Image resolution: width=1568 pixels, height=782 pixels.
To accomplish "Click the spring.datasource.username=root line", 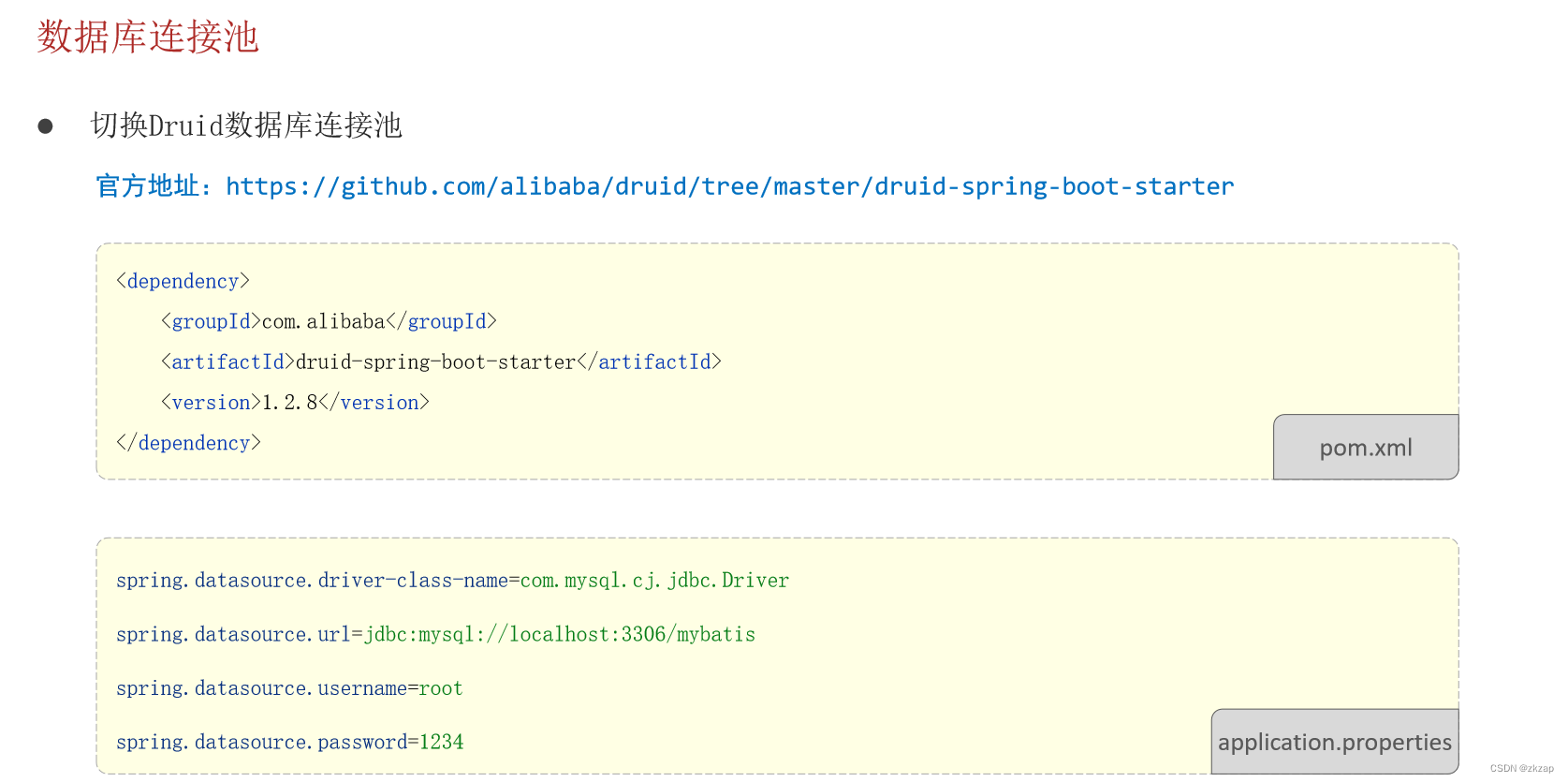I will pyautogui.click(x=289, y=688).
